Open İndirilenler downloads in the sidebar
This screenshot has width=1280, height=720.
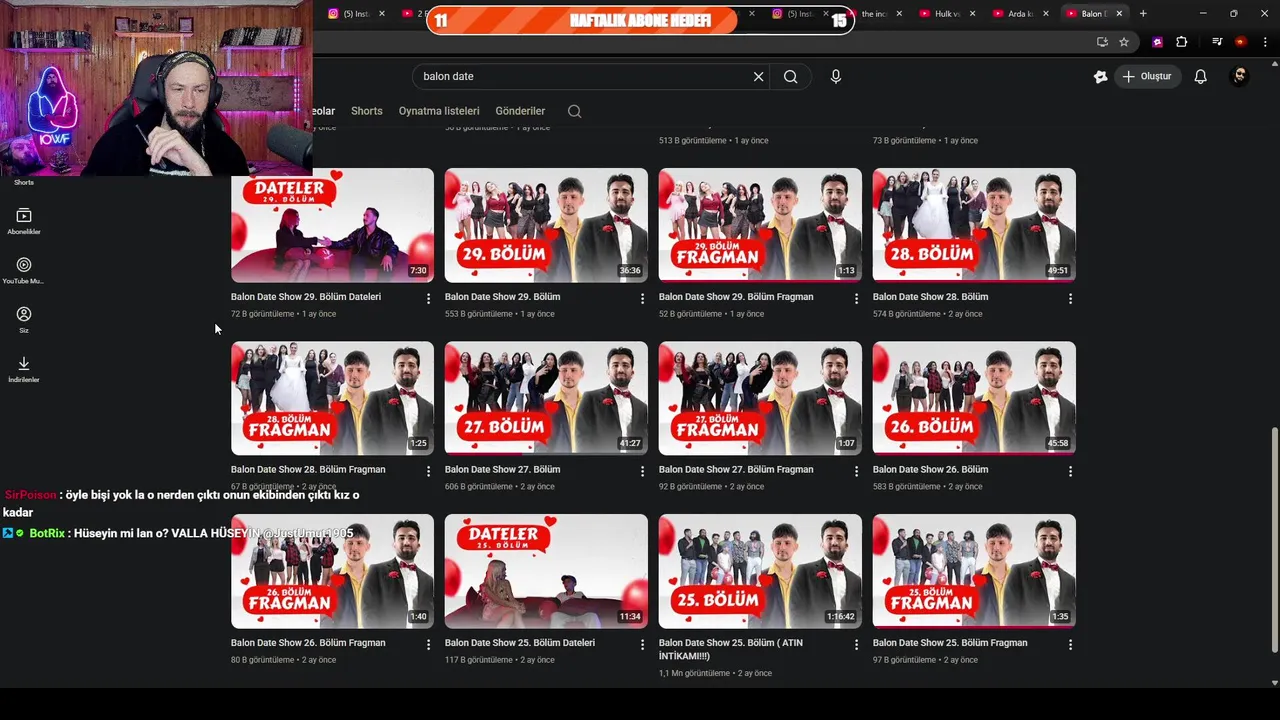coord(24,369)
